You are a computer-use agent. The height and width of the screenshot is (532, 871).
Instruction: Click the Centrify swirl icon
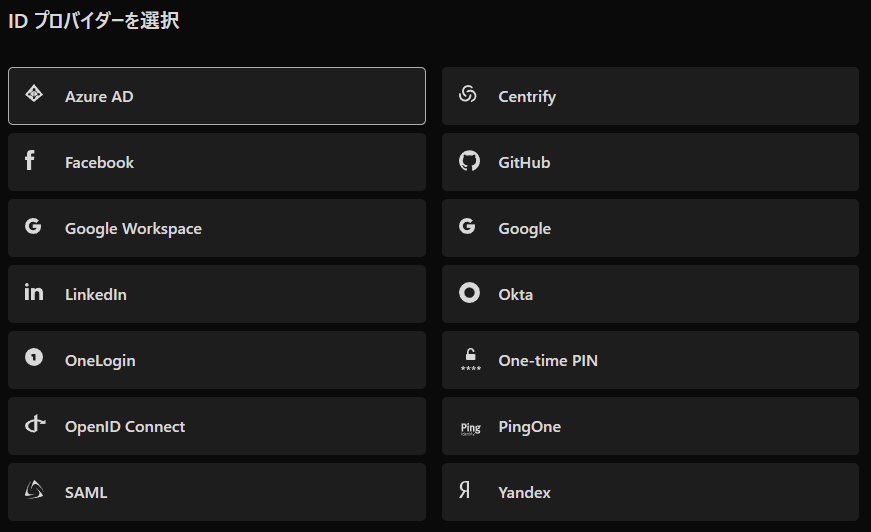pos(468,94)
